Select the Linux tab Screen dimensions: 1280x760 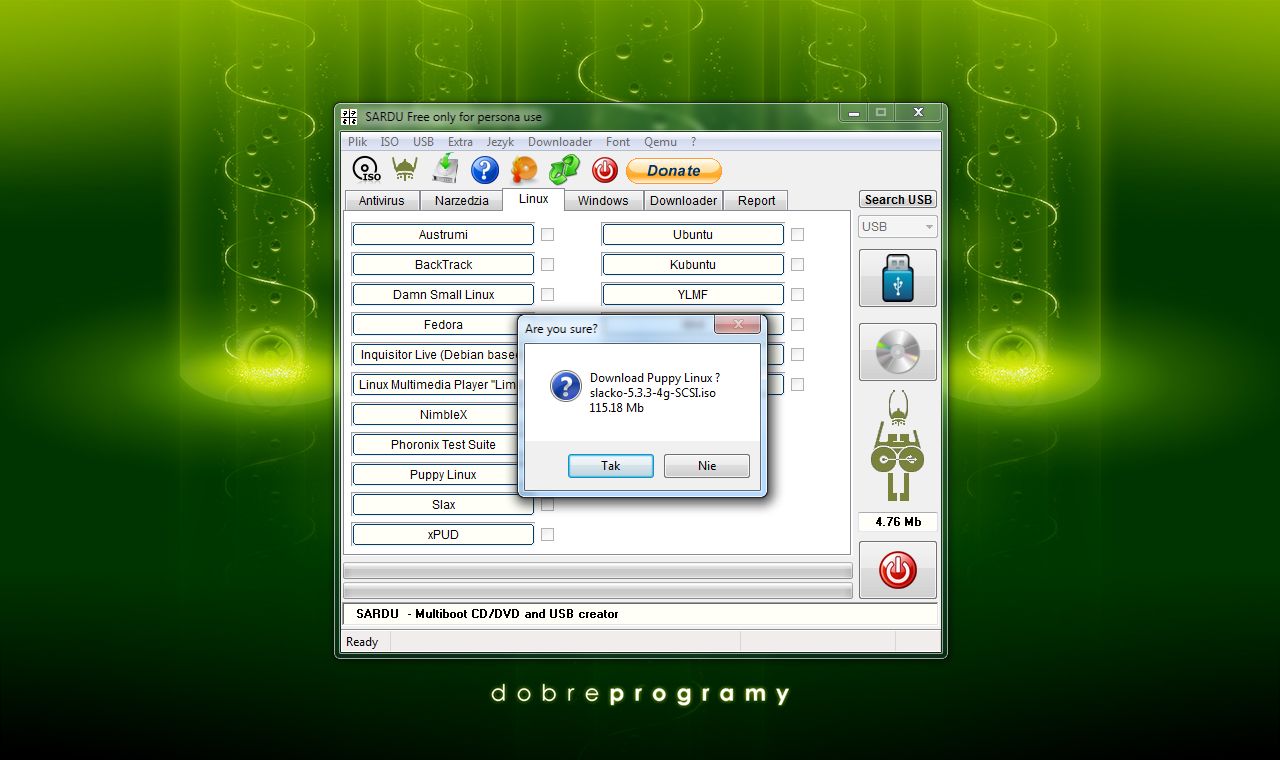click(534, 199)
